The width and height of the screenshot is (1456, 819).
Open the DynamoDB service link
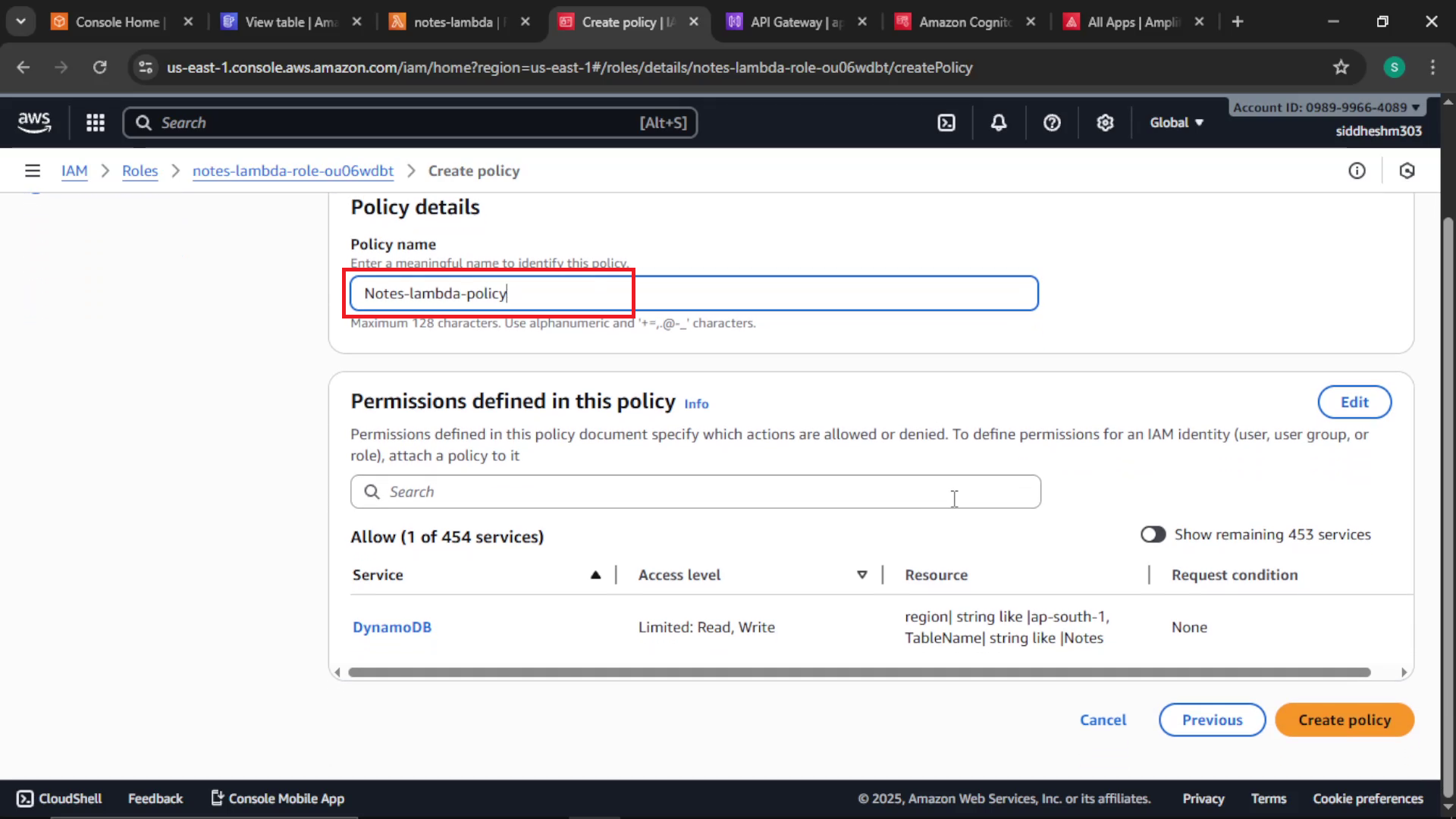point(392,628)
